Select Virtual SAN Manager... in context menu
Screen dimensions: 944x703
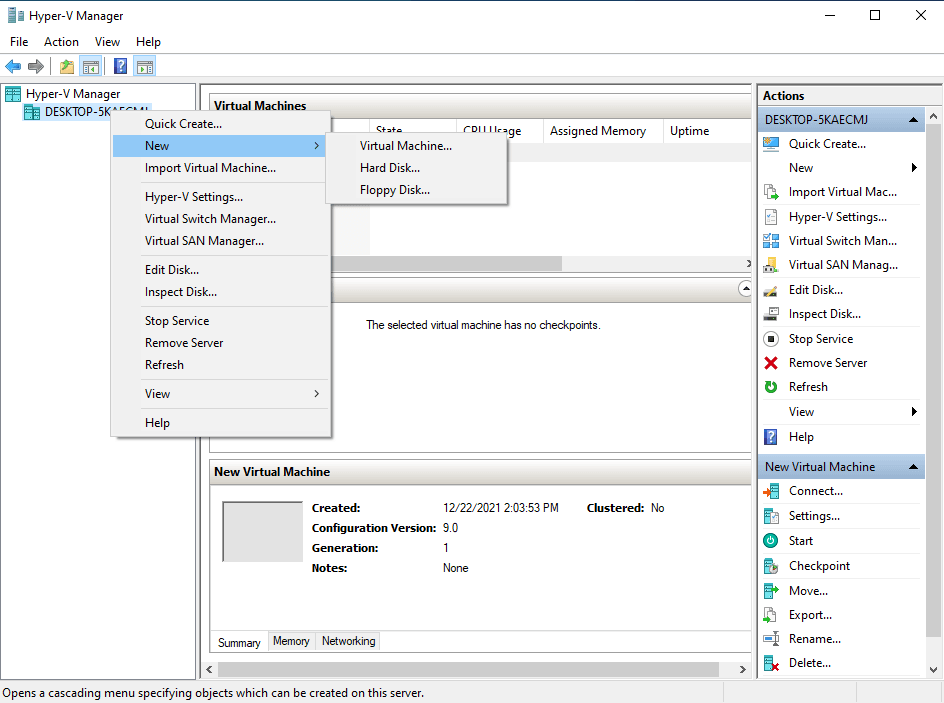pyautogui.click(x=221, y=241)
